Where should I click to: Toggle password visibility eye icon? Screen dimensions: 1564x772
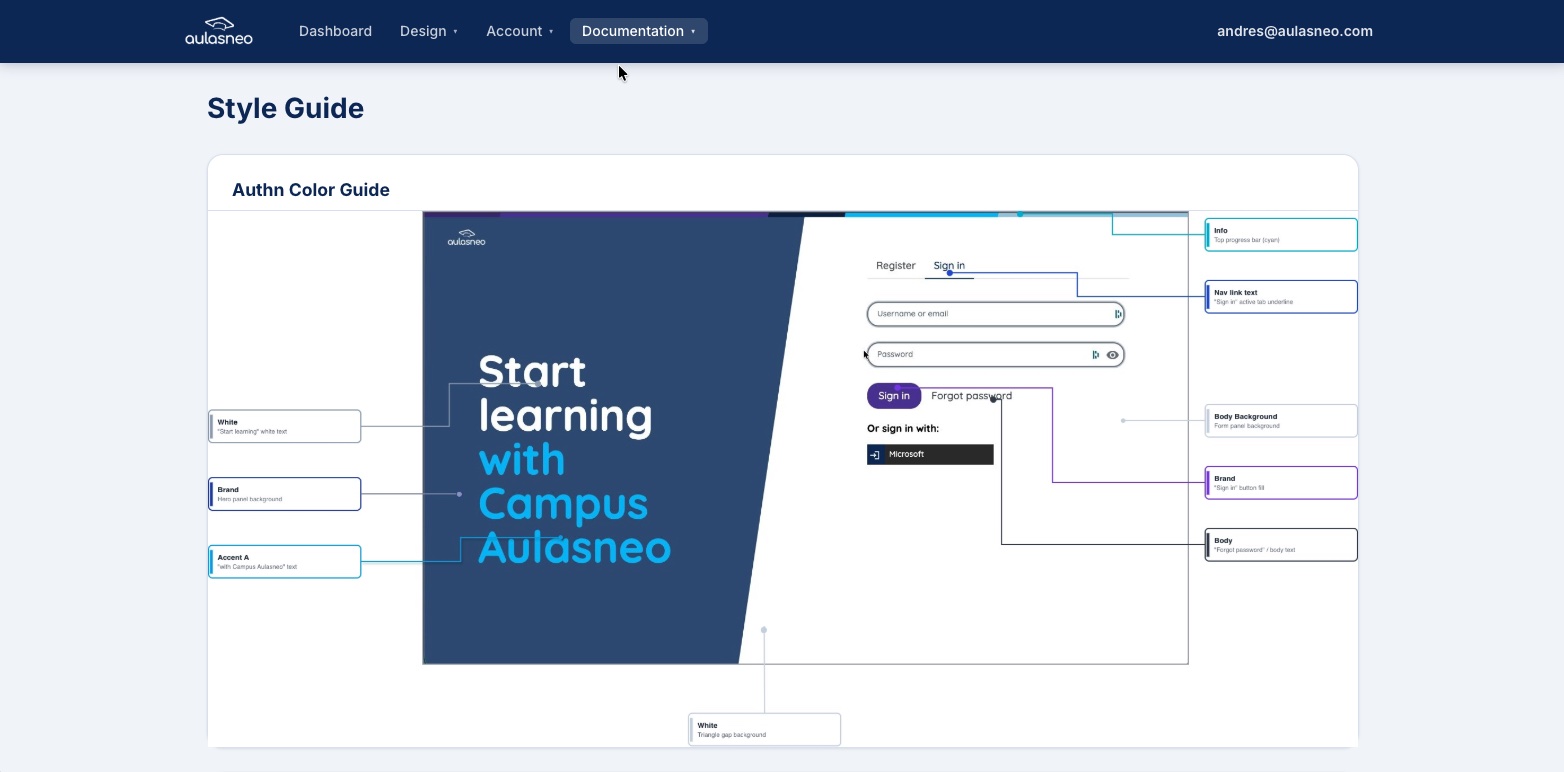[1112, 355]
